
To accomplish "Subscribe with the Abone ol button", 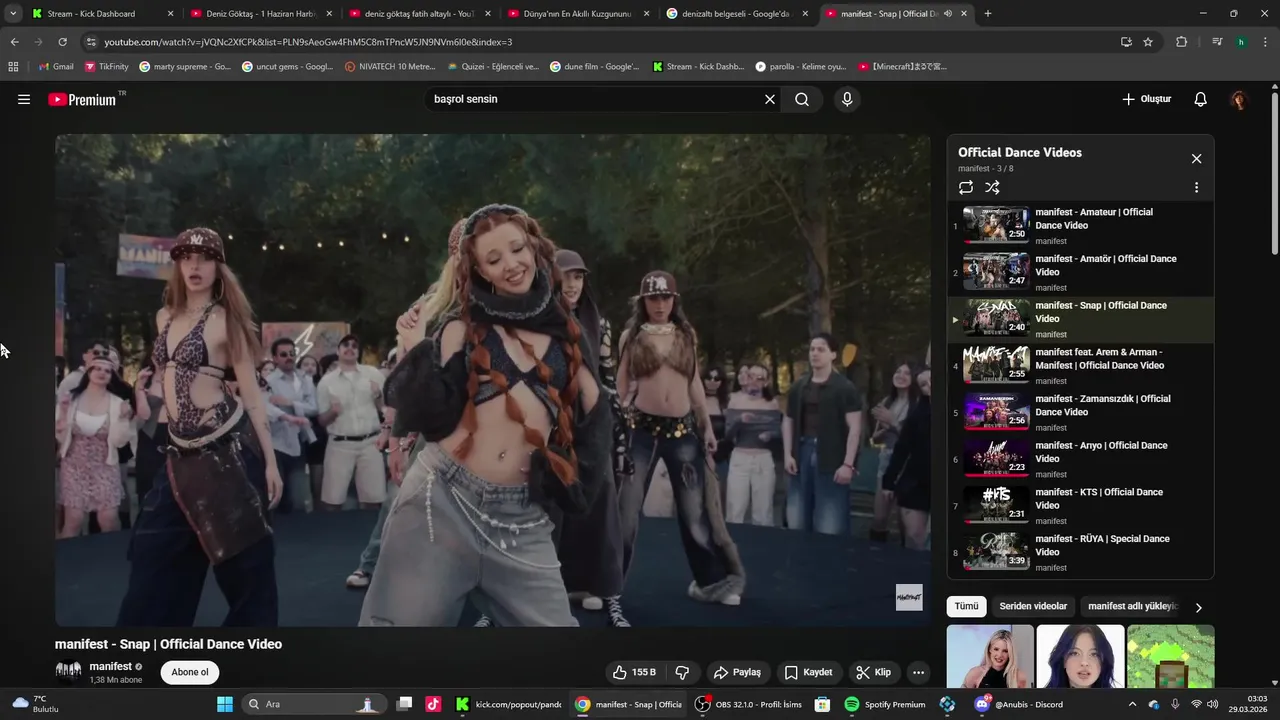I will coord(190,672).
